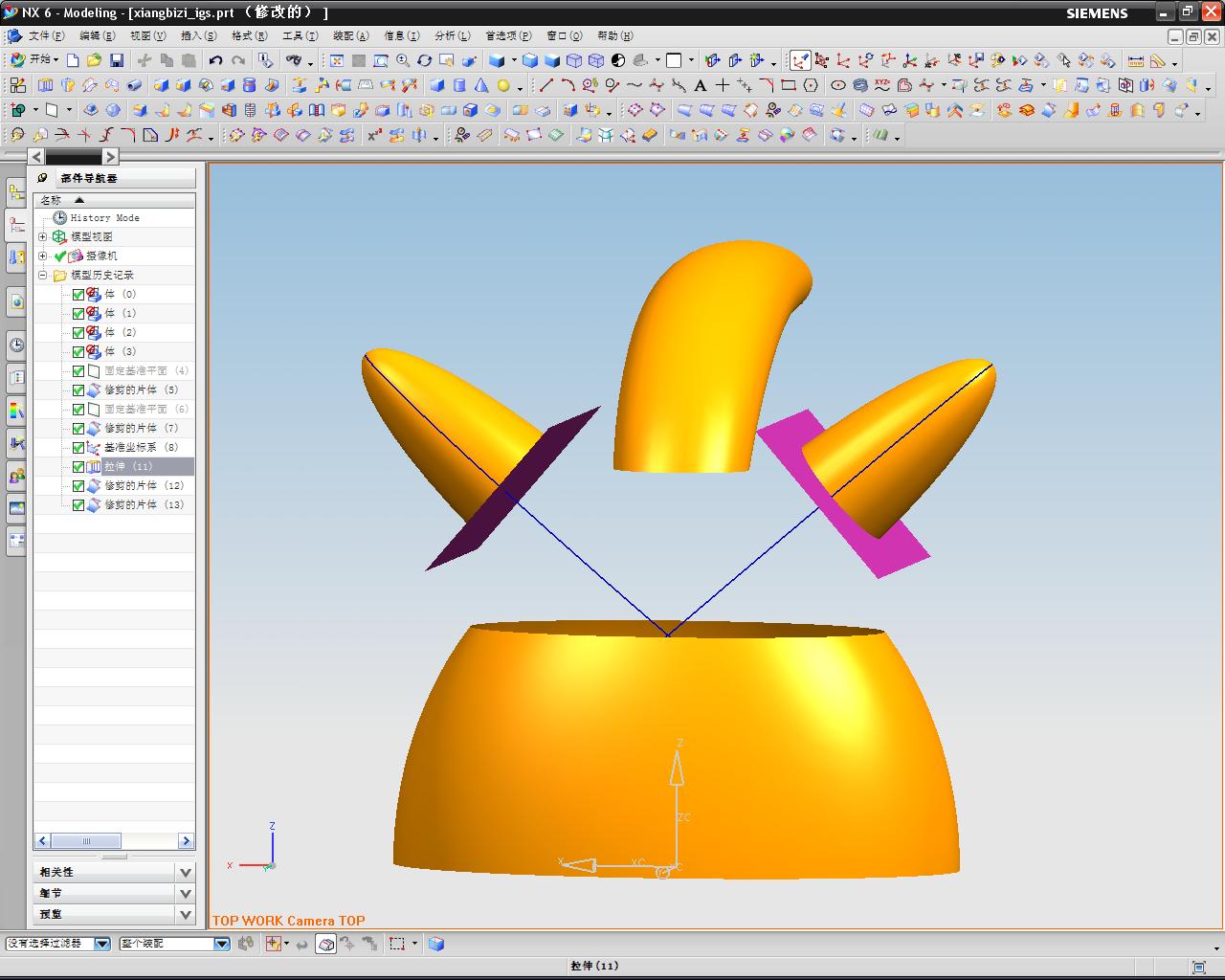
Task: Select the Rotate view tool
Action: pos(425,60)
